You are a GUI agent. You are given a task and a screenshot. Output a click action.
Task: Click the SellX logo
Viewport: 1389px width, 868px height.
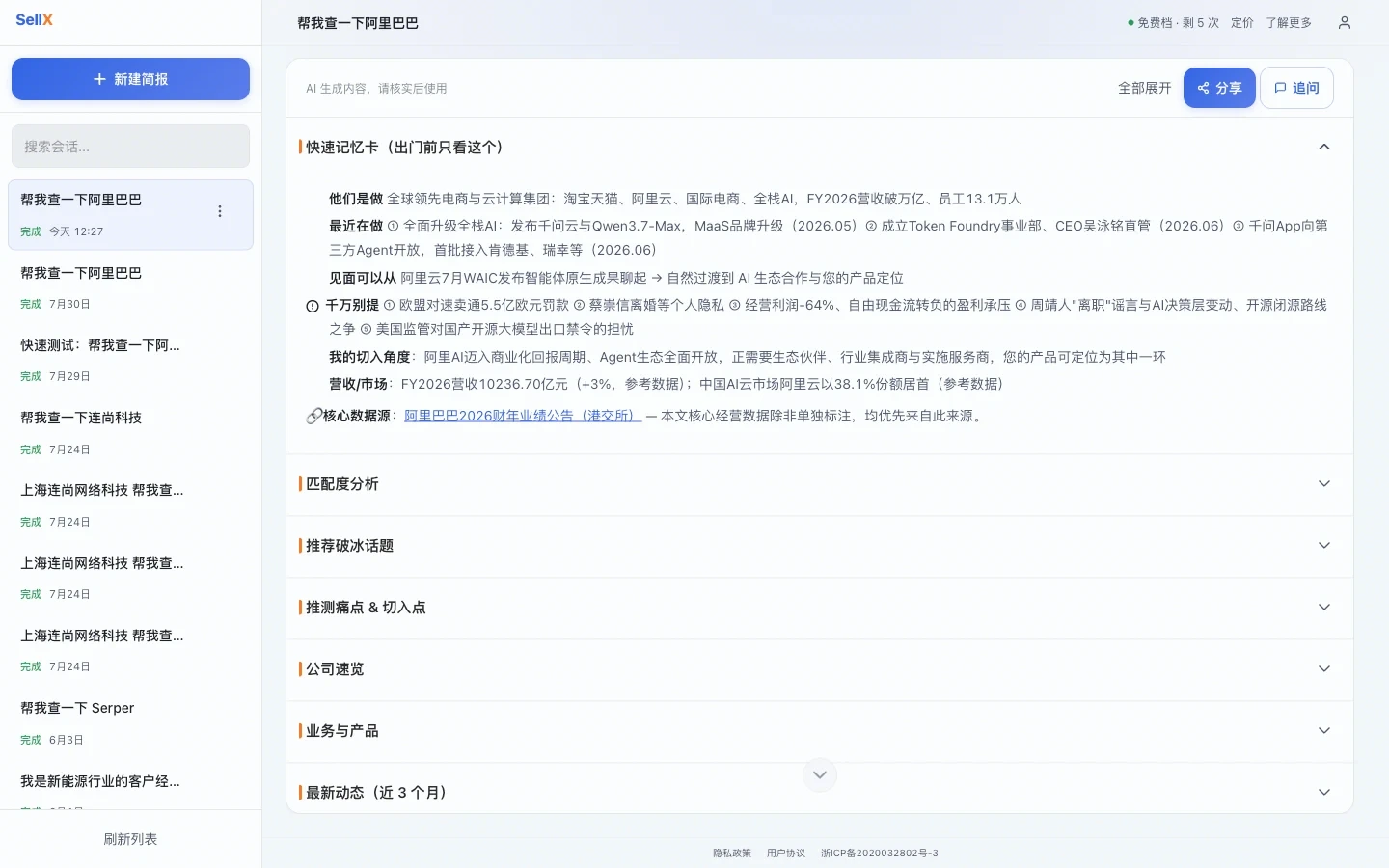35,19
